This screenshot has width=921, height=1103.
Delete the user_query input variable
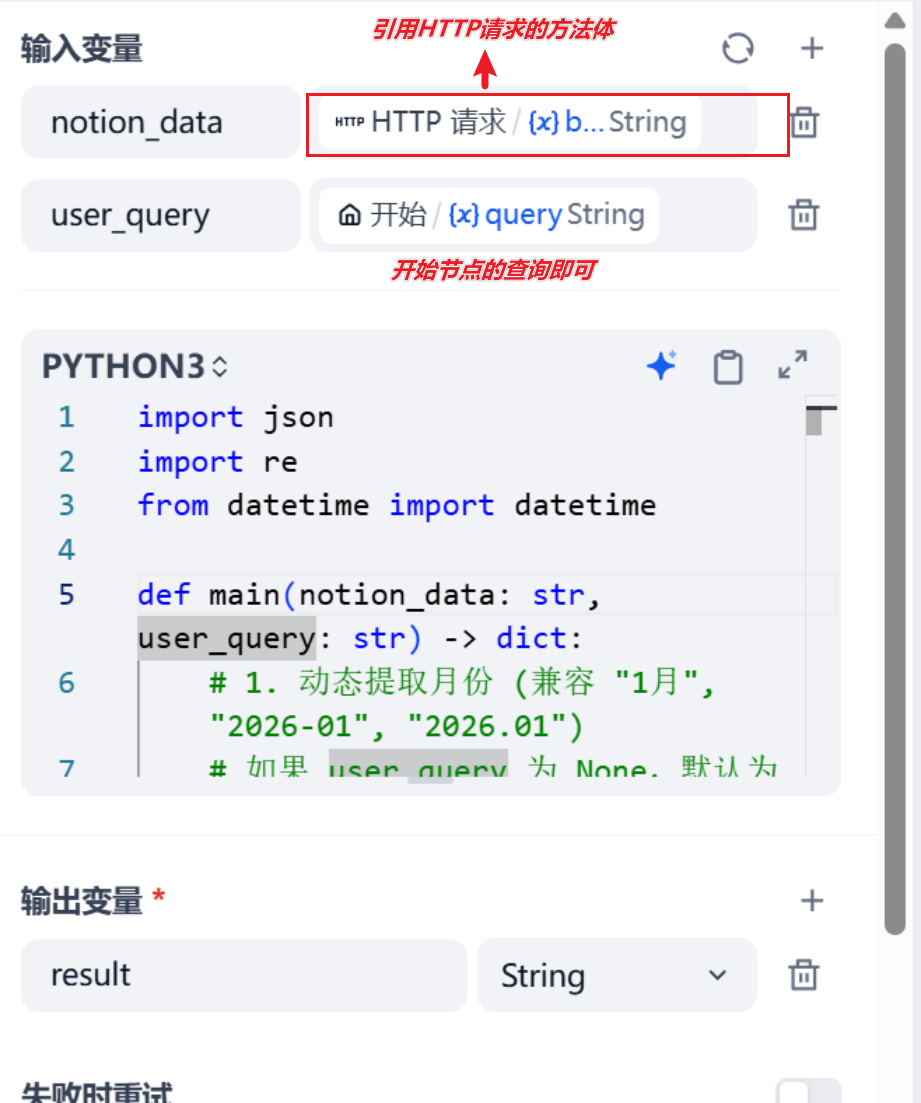click(x=804, y=215)
